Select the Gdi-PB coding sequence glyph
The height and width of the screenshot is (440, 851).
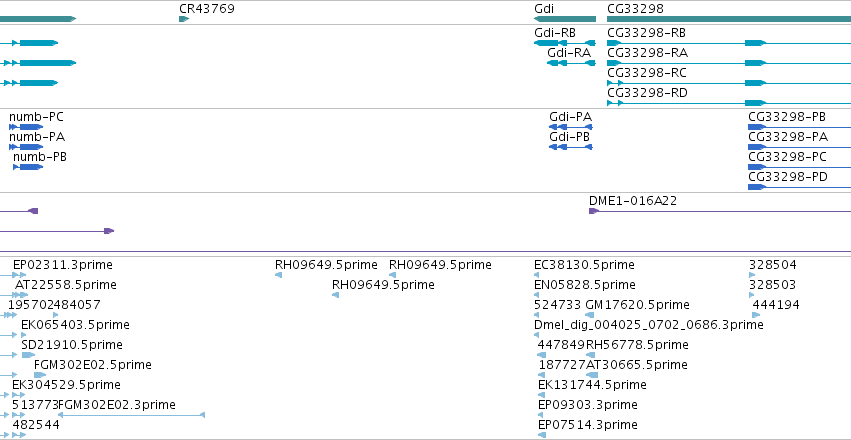(x=571, y=147)
